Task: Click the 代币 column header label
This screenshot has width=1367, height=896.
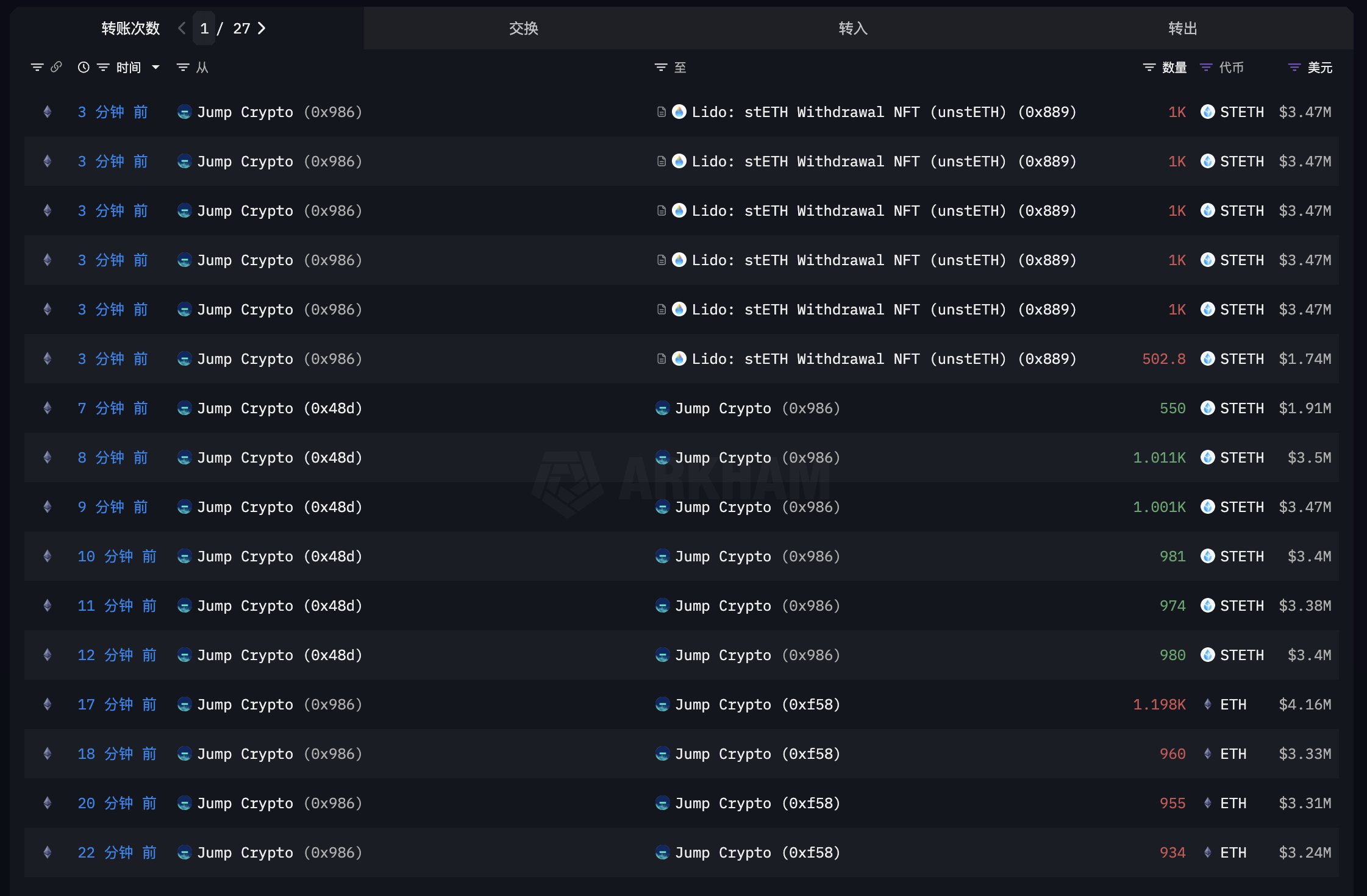Action: click(1231, 67)
